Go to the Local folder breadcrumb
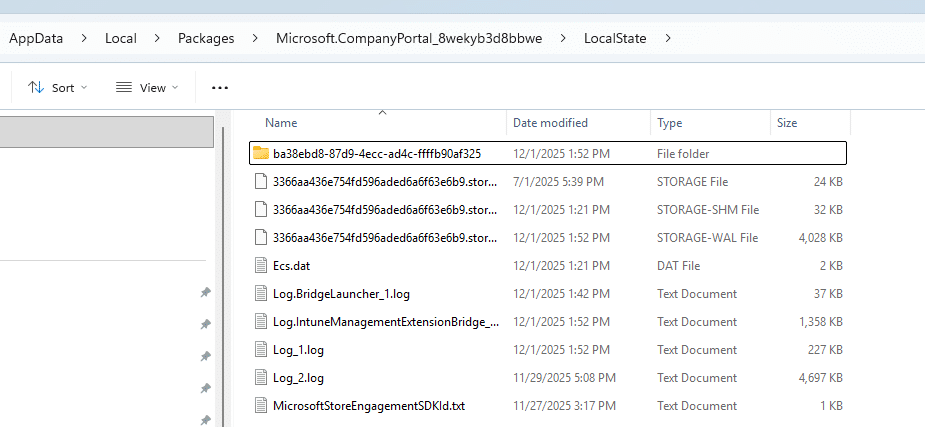This screenshot has width=925, height=427. click(121, 39)
